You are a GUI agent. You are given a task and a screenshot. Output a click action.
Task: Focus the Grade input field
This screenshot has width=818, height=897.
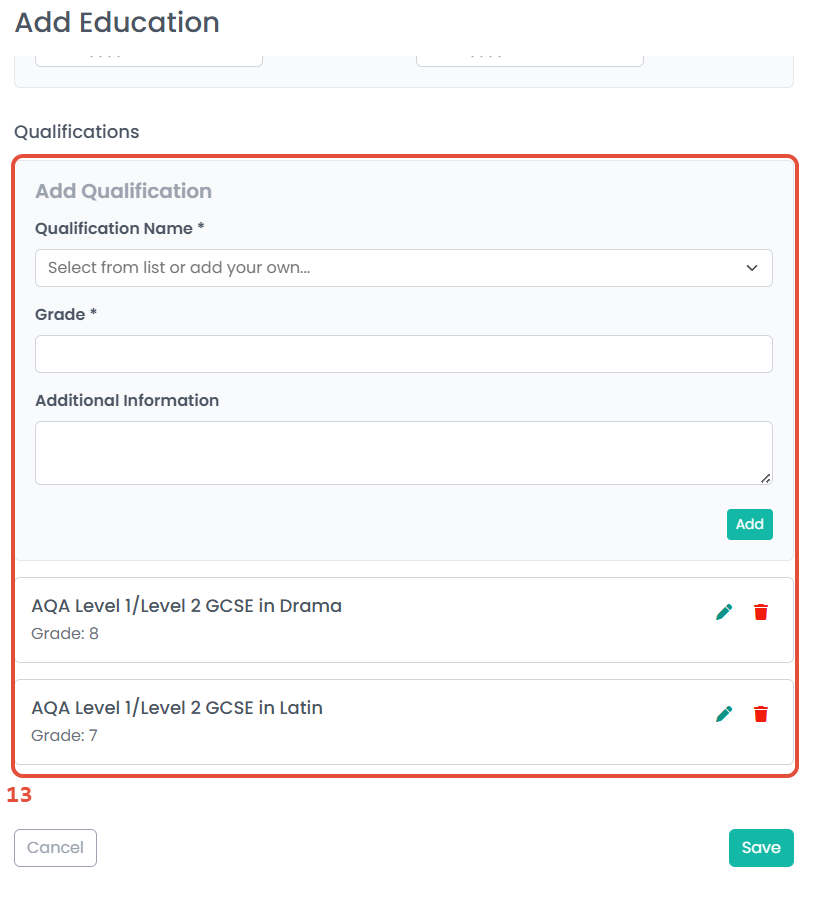tap(403, 354)
